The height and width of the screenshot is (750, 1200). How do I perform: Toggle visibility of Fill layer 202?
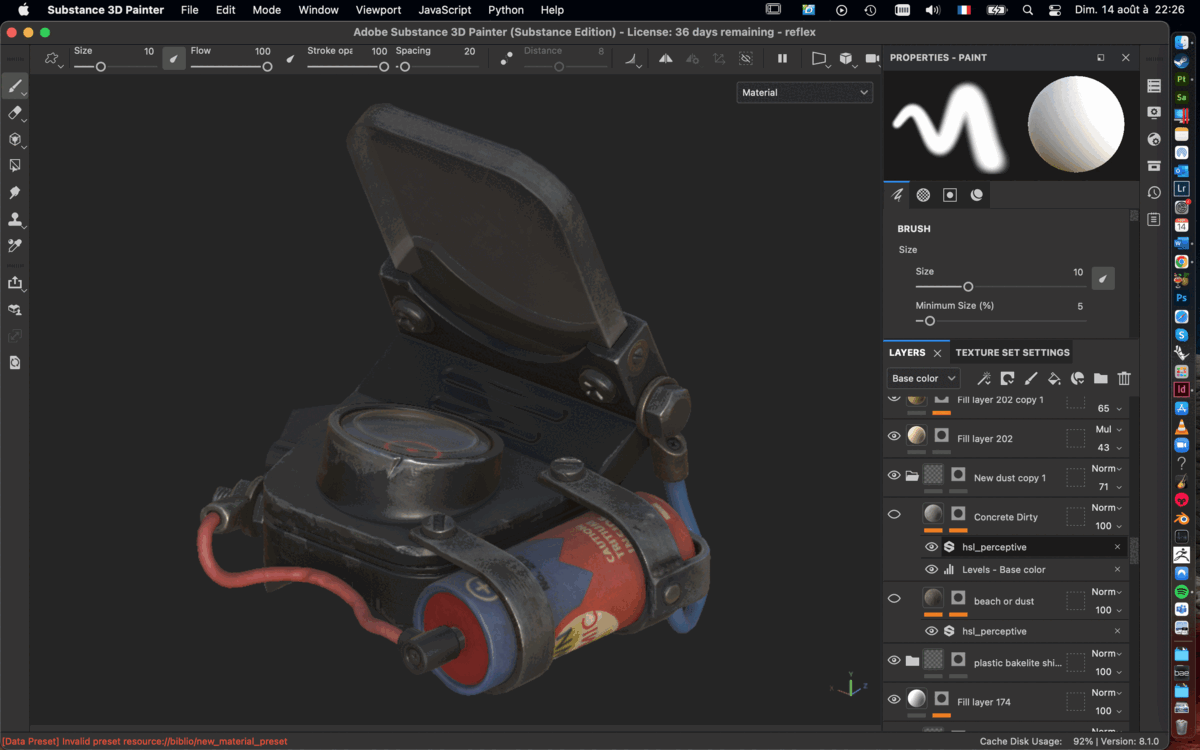893,436
